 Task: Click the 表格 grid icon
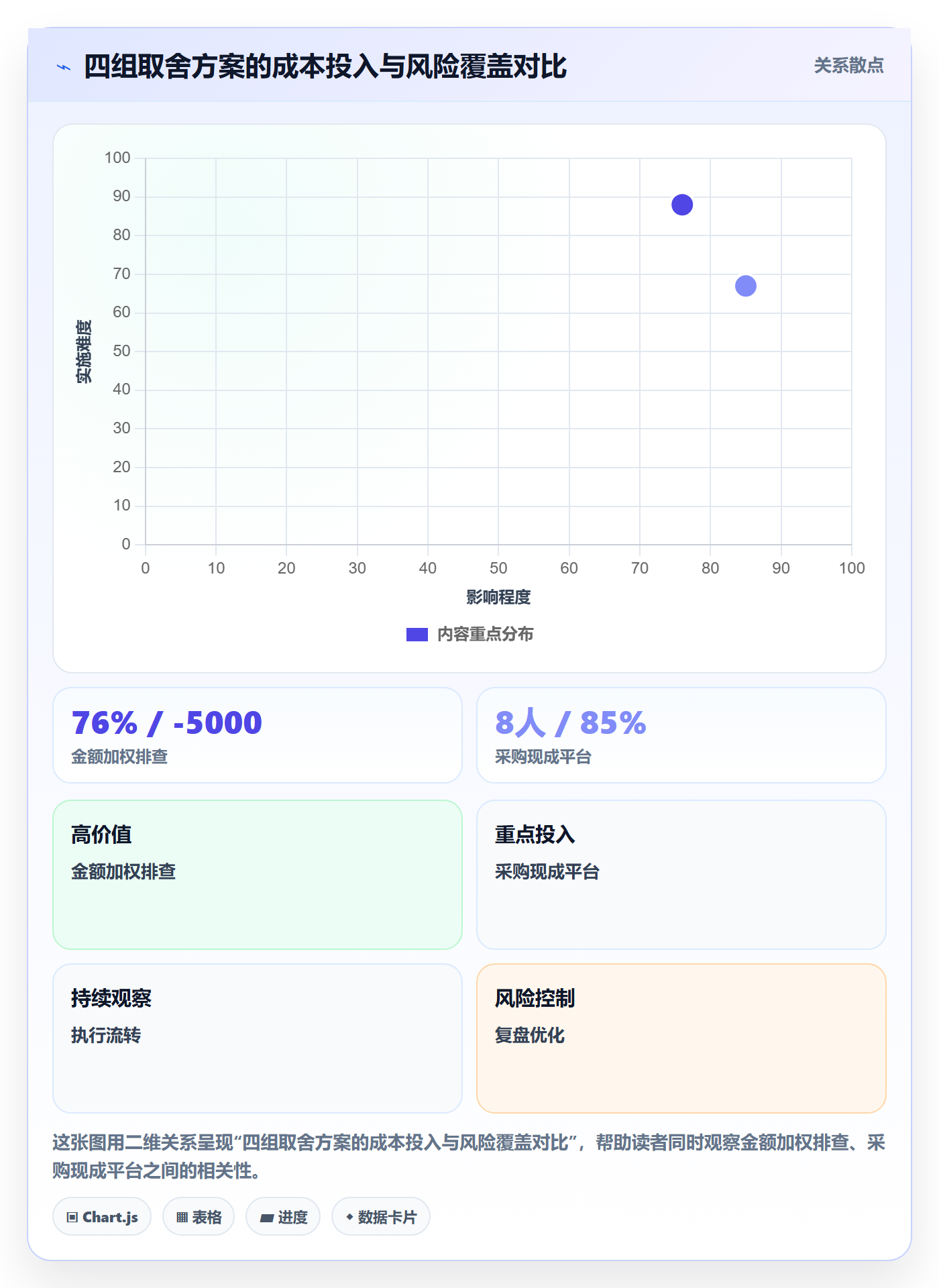[x=182, y=1217]
